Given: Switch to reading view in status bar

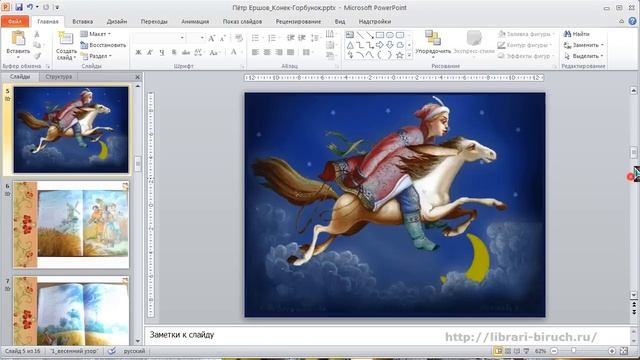Looking at the screenshot, I should [x=517, y=351].
